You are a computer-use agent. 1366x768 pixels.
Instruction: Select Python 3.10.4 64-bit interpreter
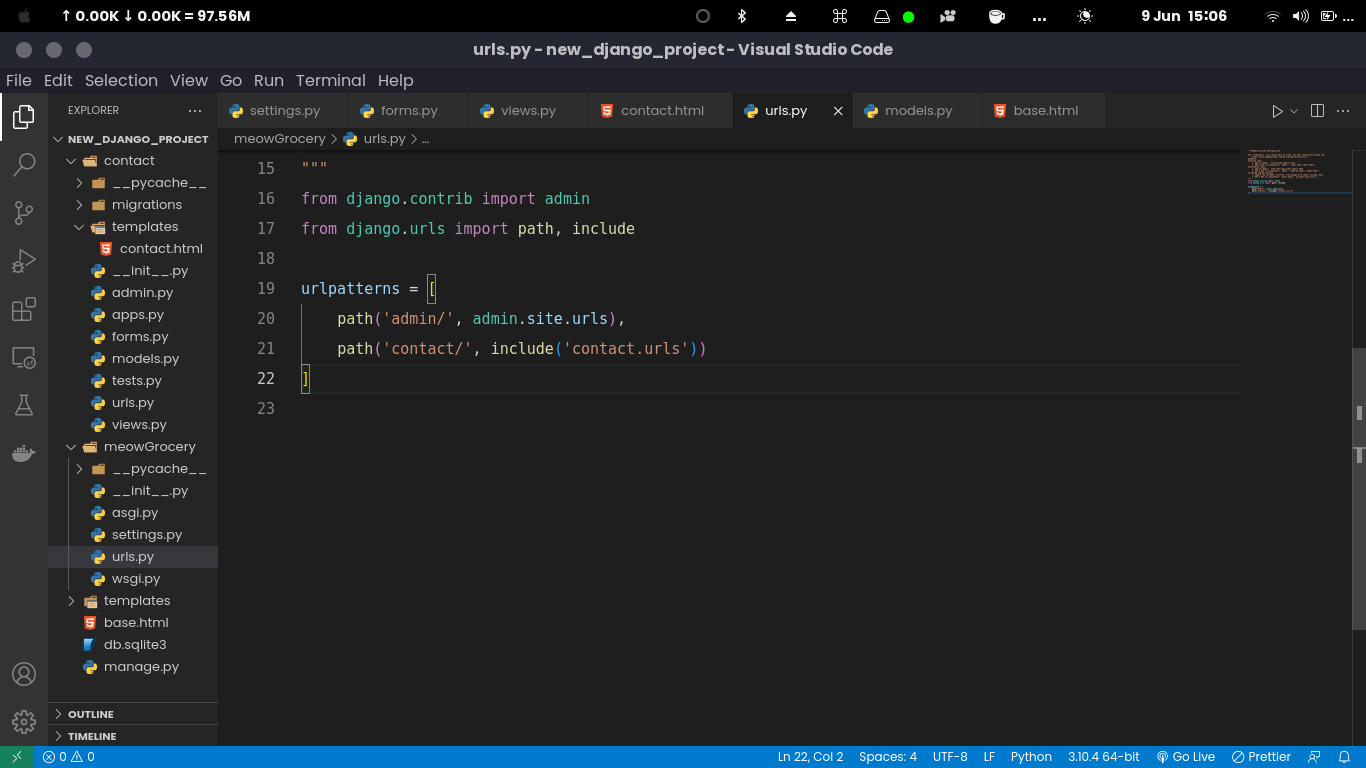pos(1103,757)
